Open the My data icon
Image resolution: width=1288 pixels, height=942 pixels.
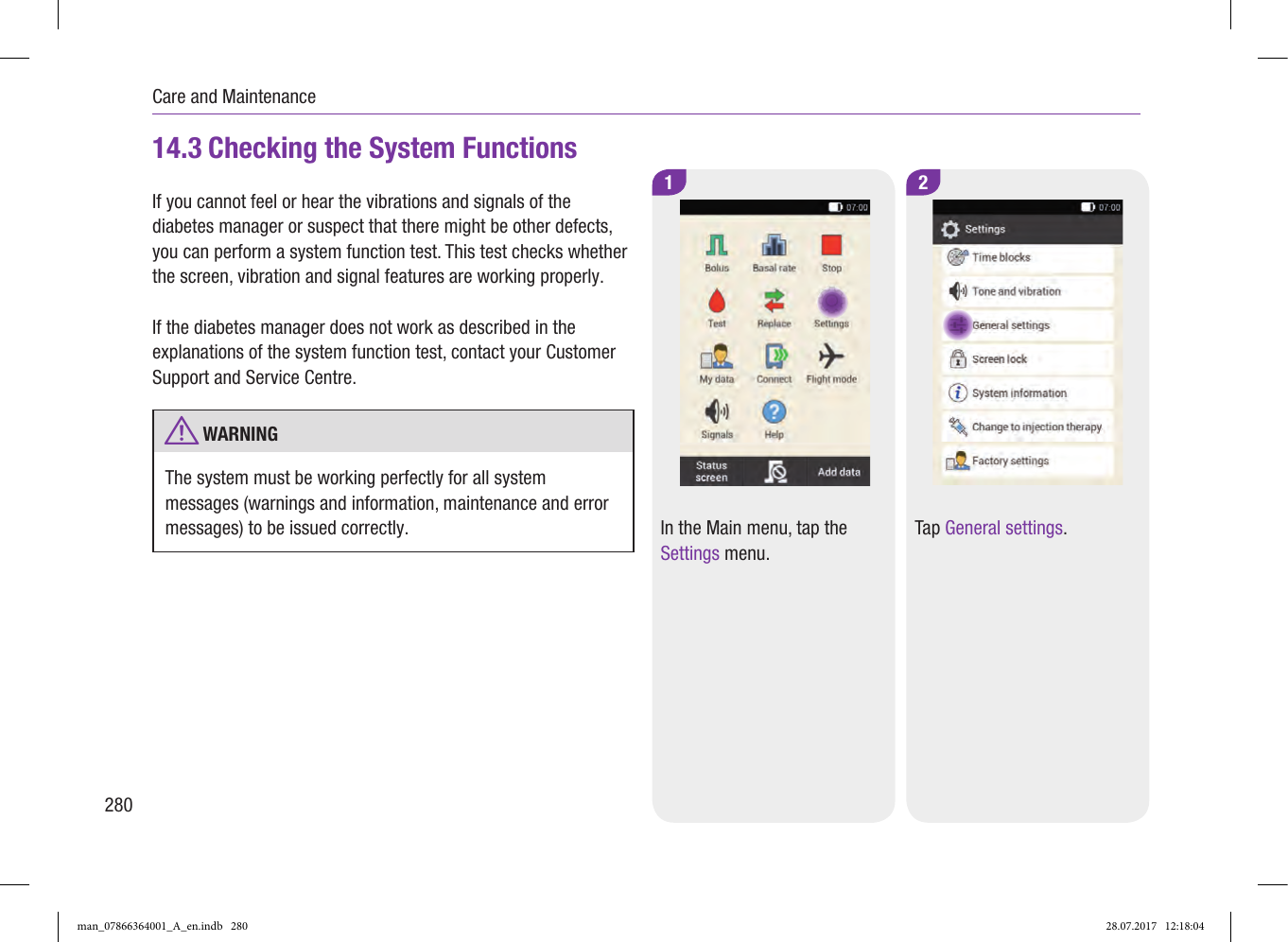[x=717, y=358]
